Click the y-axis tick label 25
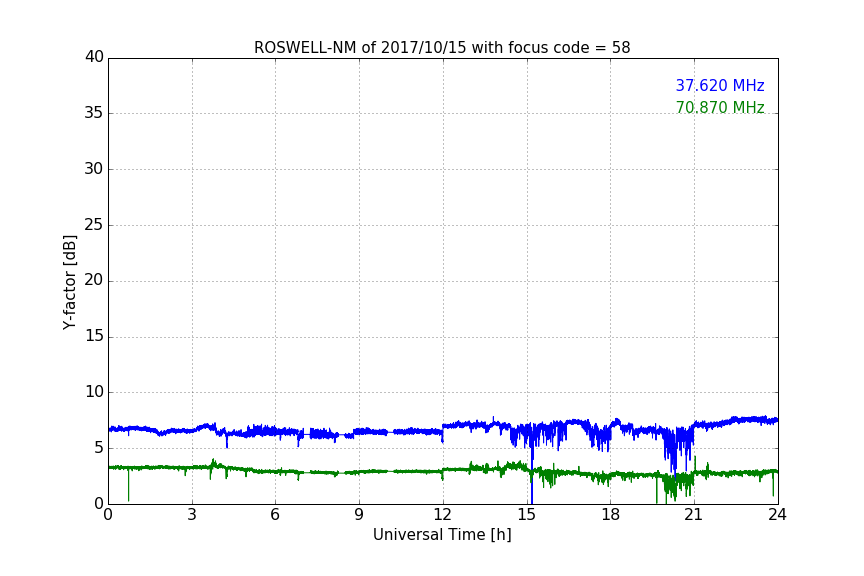 tap(94, 225)
